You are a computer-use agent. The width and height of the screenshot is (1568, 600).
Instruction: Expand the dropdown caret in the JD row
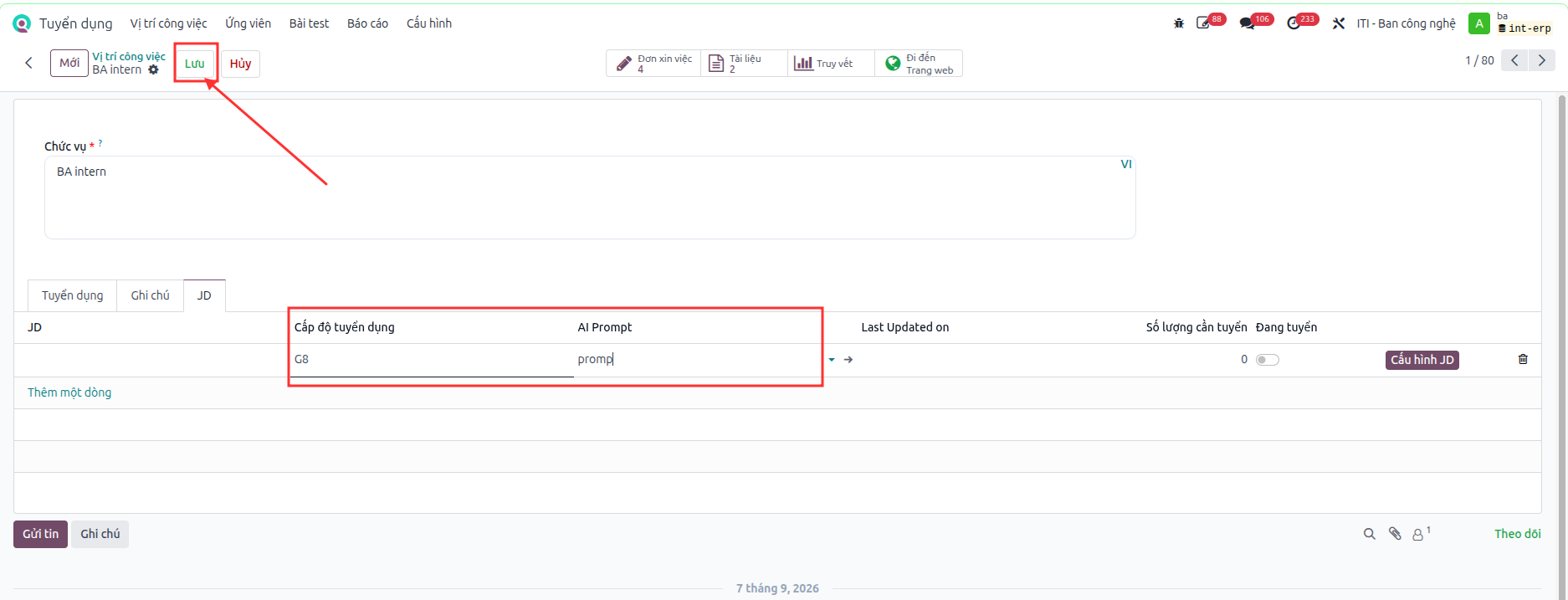tap(832, 360)
